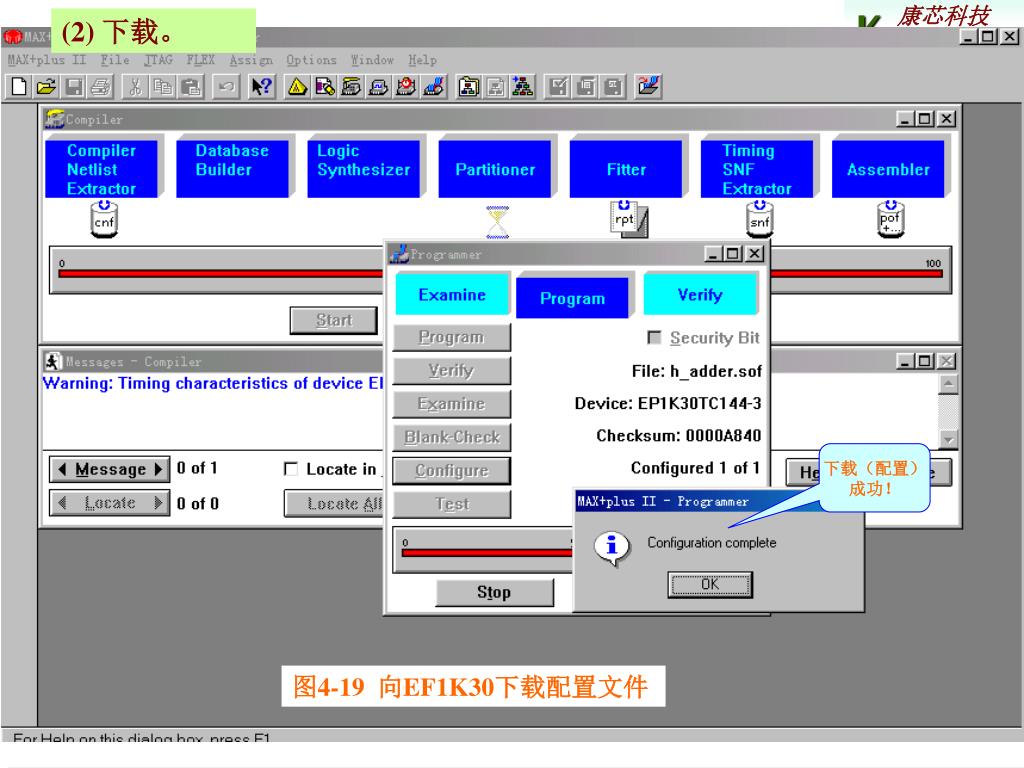The width and height of the screenshot is (1024, 768).
Task: Click the Locate All button
Action: pos(334,504)
